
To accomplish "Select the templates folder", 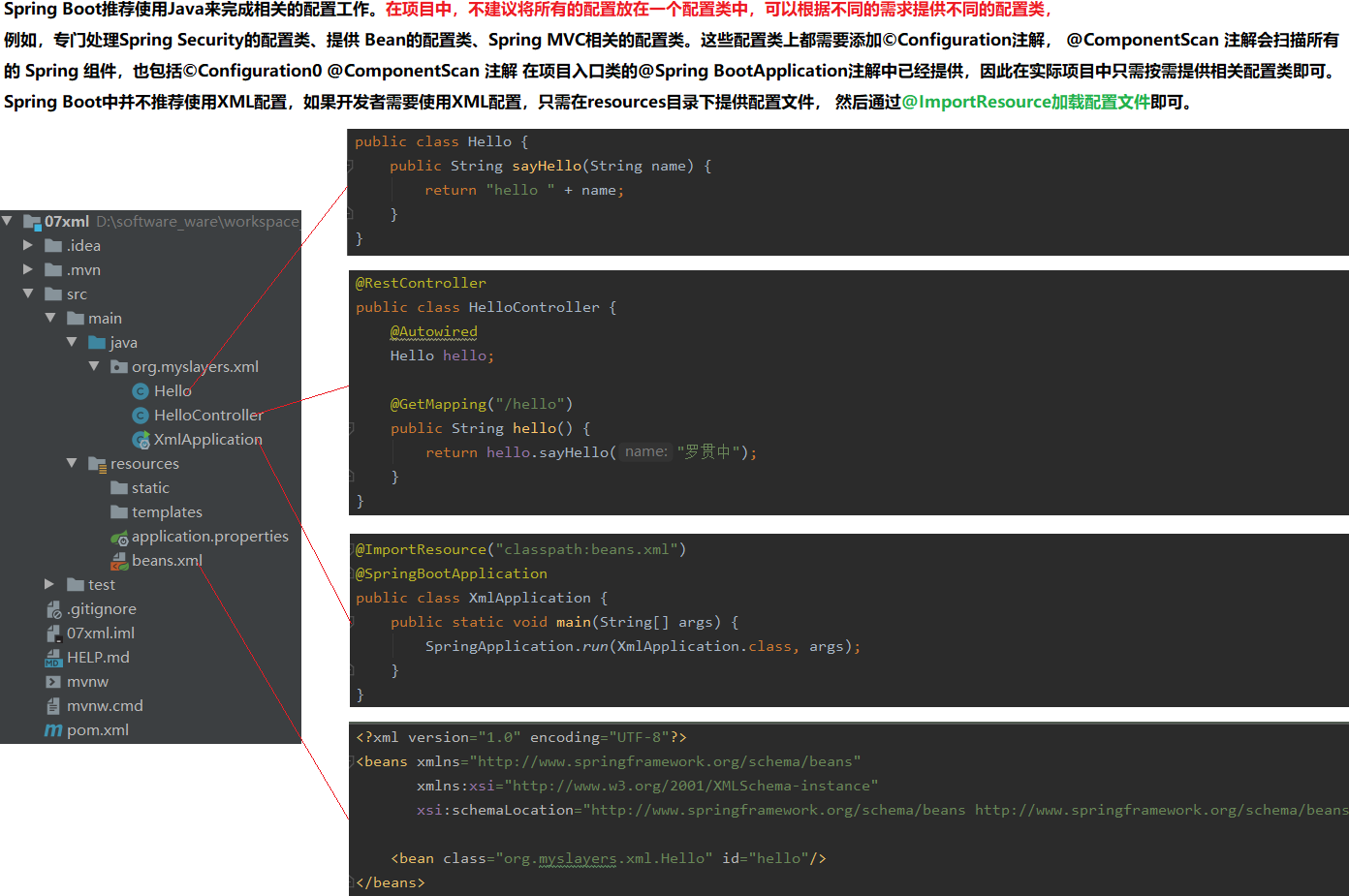I will coord(167,512).
